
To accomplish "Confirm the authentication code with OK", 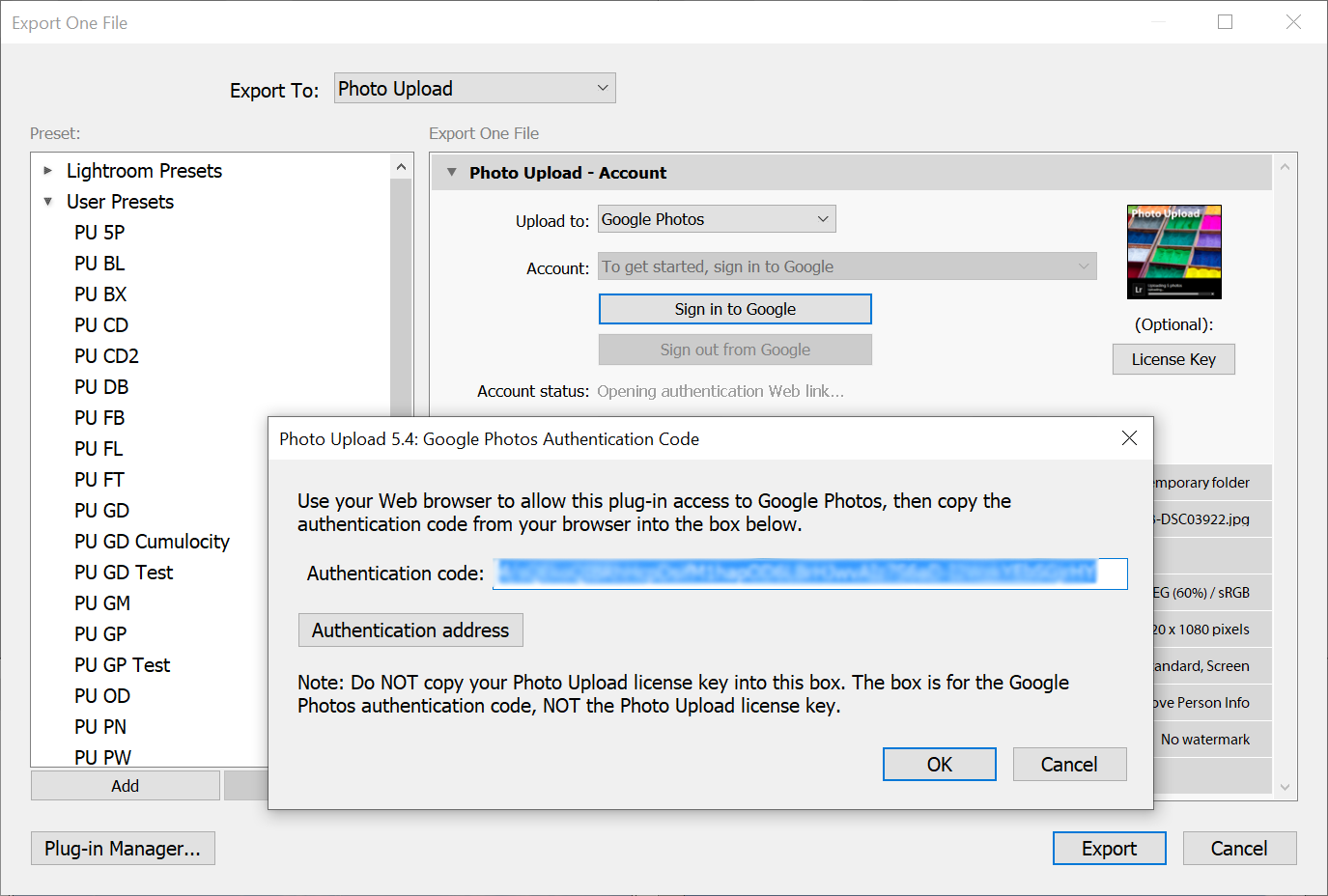I will (939, 765).
